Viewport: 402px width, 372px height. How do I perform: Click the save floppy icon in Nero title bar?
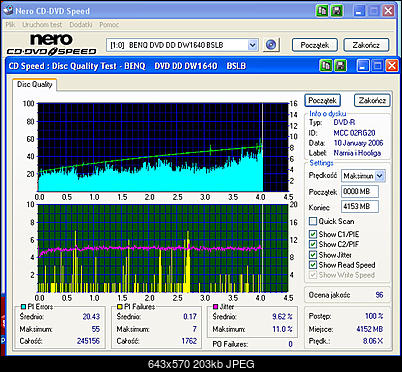click(x=337, y=11)
